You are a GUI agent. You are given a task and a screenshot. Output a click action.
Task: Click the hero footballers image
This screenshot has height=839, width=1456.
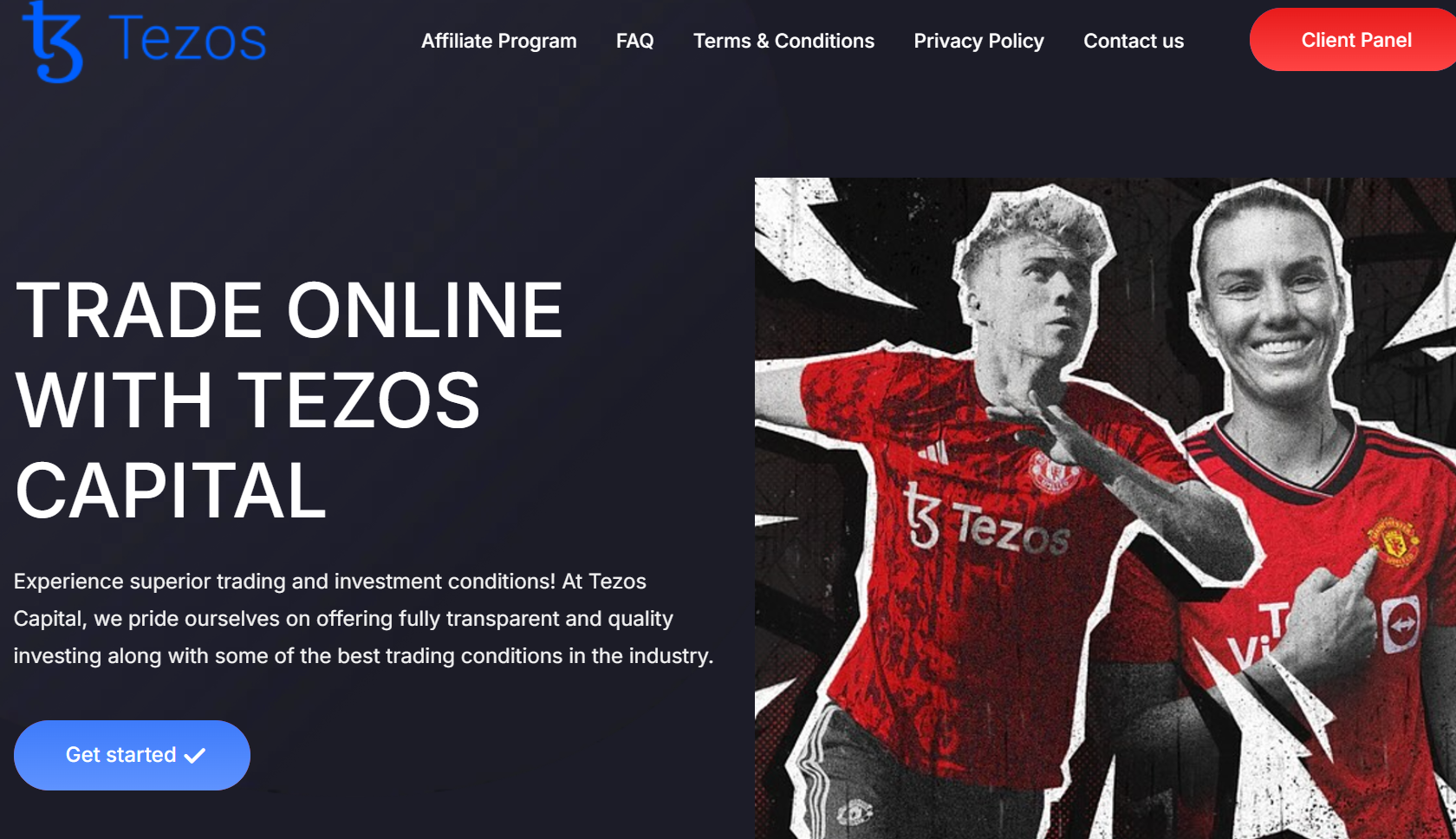[1105, 508]
